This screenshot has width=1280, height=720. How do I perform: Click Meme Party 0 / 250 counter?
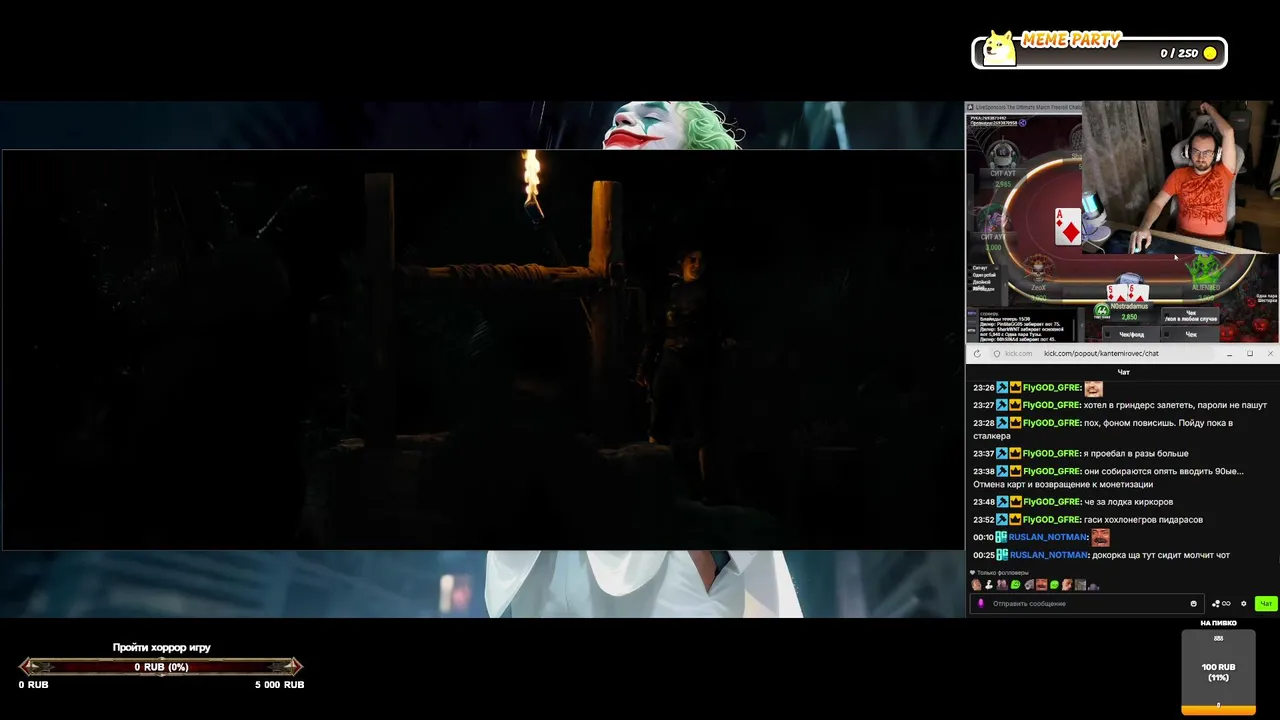click(1178, 53)
